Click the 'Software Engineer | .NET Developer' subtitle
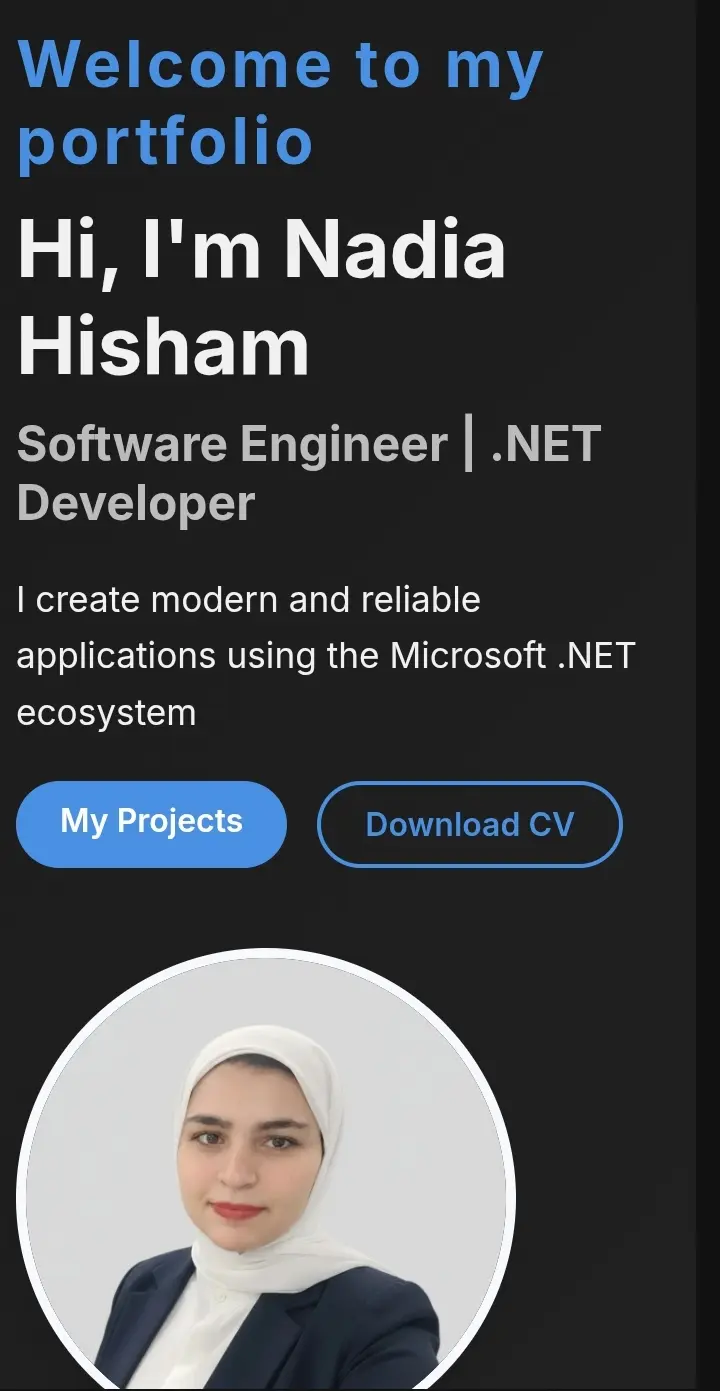720x1391 pixels. click(x=308, y=473)
